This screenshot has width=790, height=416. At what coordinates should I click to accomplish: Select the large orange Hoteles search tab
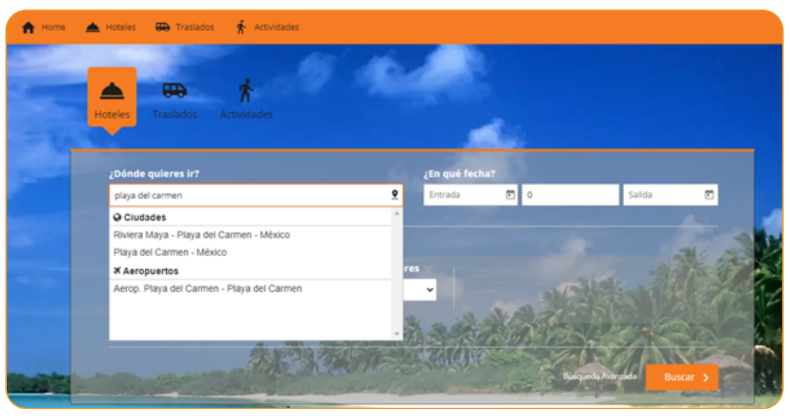112,98
